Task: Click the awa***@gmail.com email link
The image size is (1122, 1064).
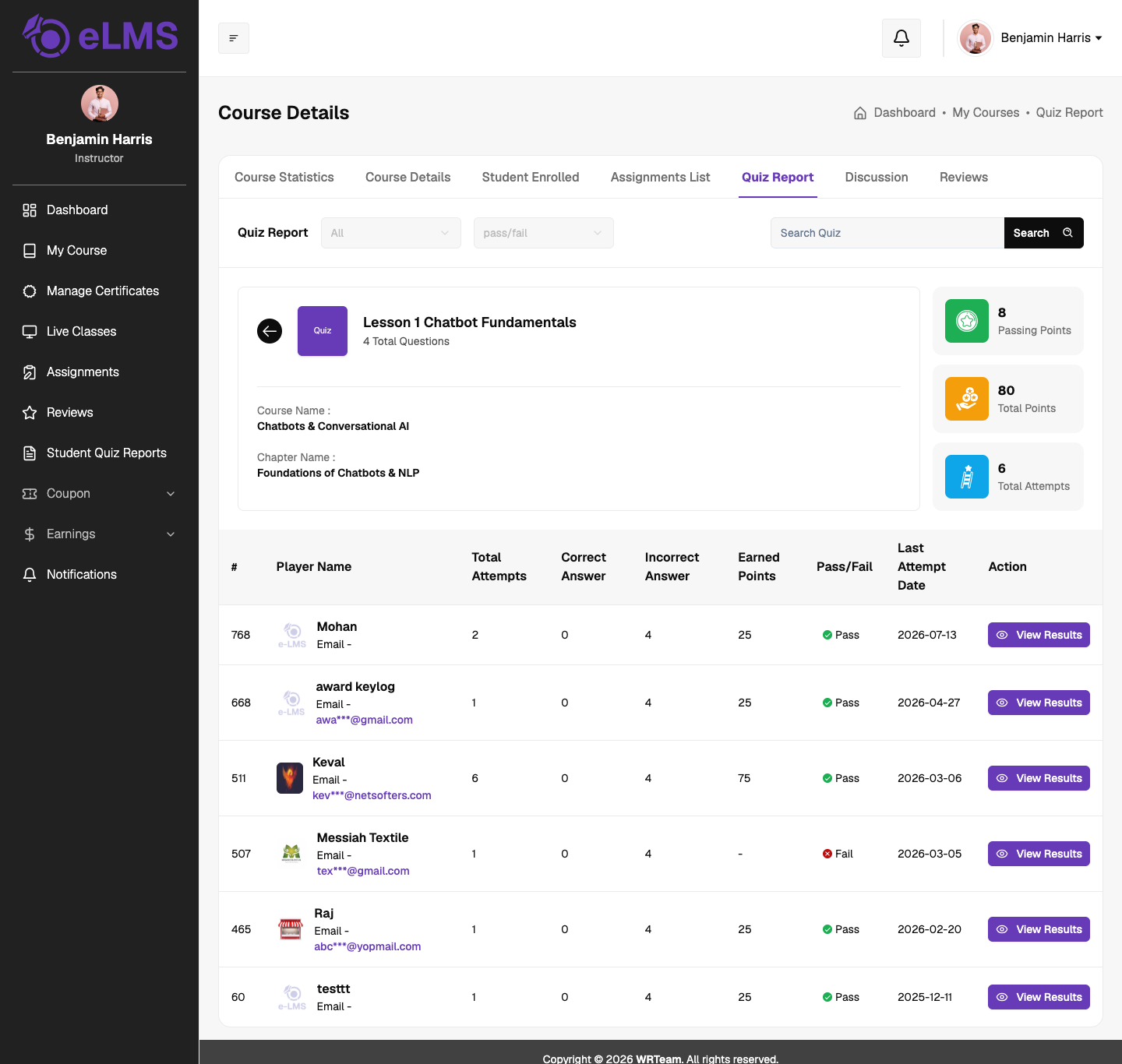Action: click(x=365, y=720)
